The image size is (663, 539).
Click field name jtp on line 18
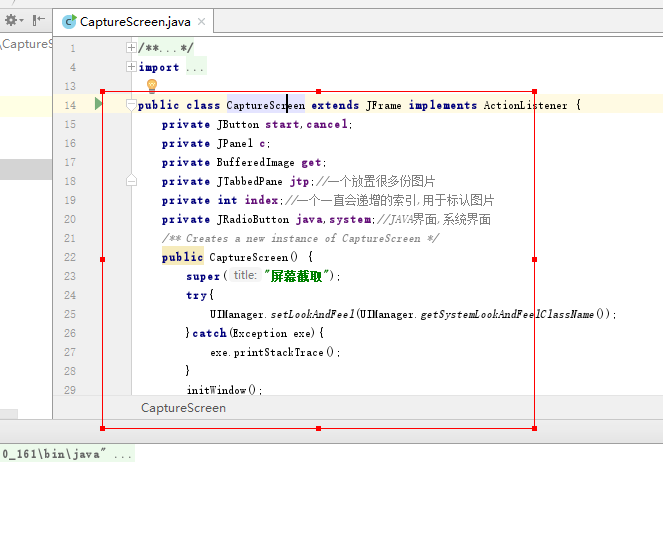click(x=300, y=181)
